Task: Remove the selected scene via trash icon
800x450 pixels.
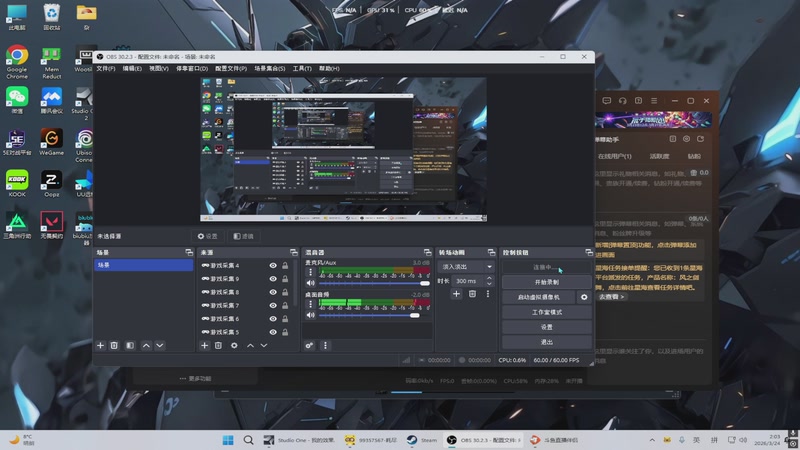Action: (x=114, y=345)
